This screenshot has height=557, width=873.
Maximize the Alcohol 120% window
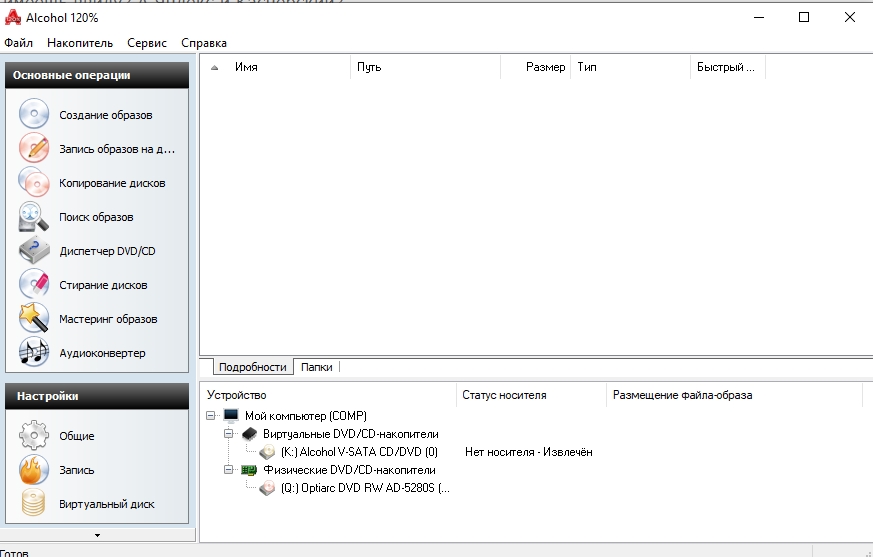coord(804,17)
